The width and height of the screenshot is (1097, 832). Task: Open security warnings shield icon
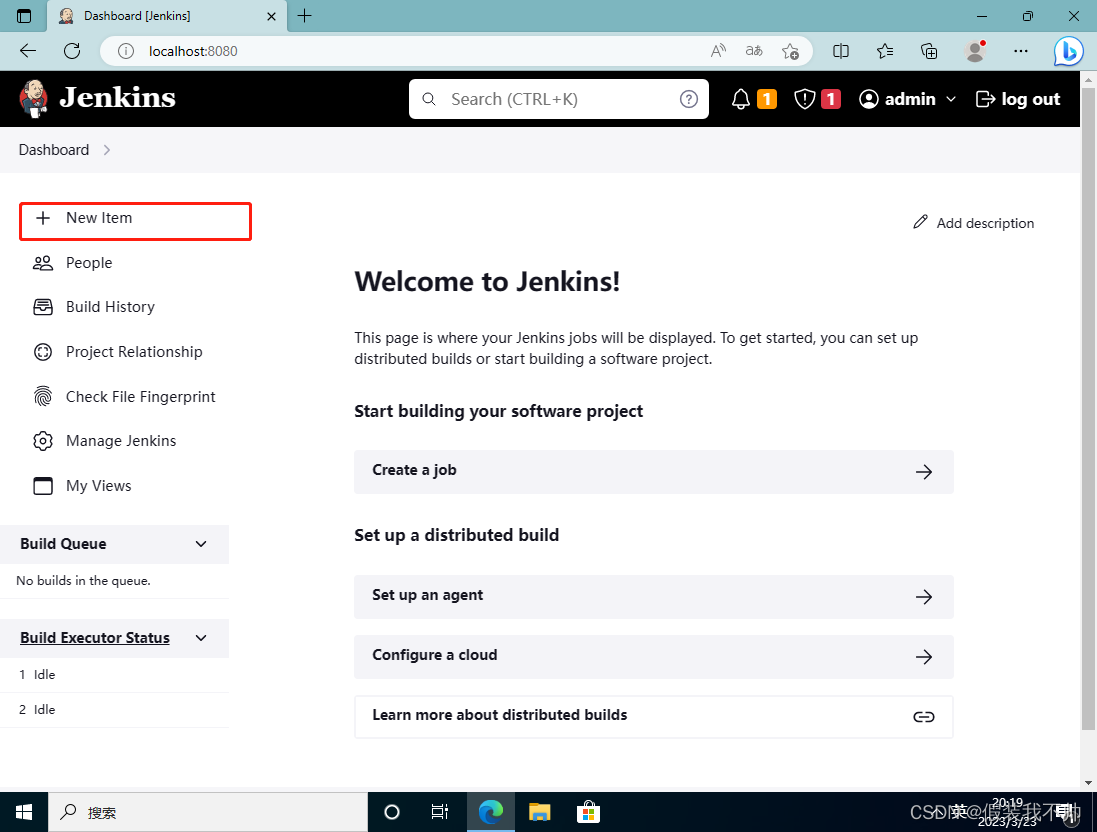click(805, 99)
